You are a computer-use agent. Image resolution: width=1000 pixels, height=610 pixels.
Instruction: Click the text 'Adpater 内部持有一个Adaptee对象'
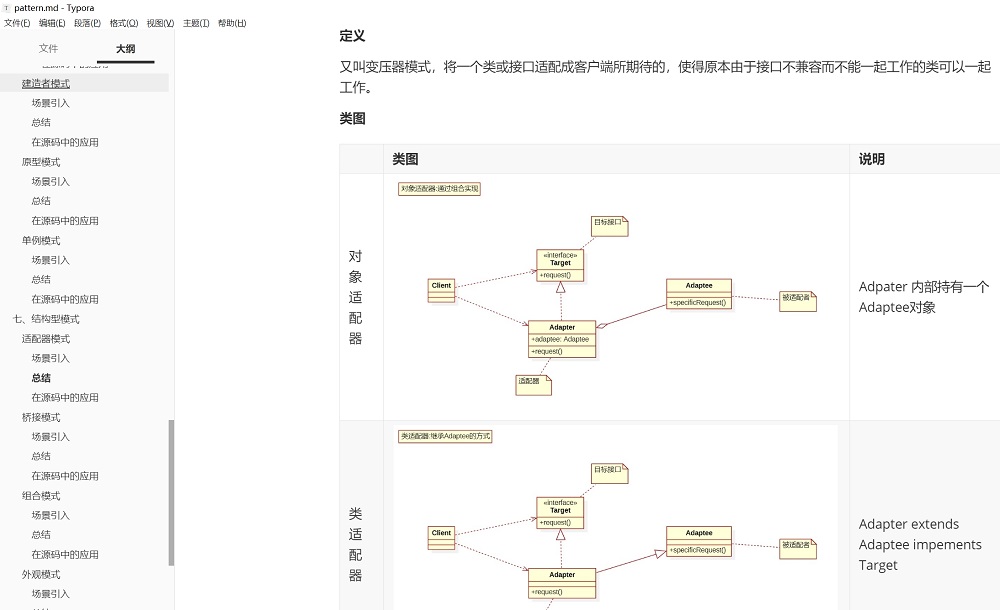pyautogui.click(x=923, y=297)
